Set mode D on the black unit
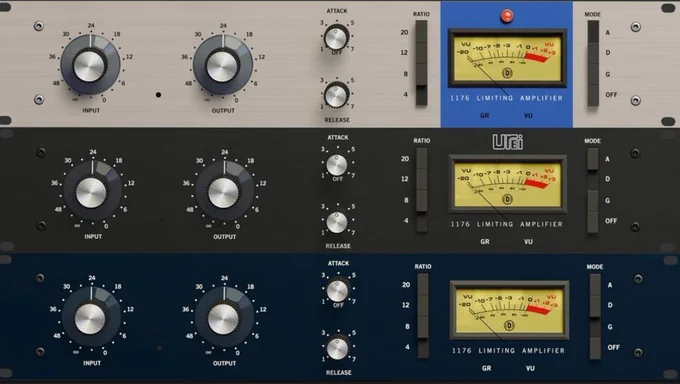The height and width of the screenshot is (384, 680). pos(592,179)
